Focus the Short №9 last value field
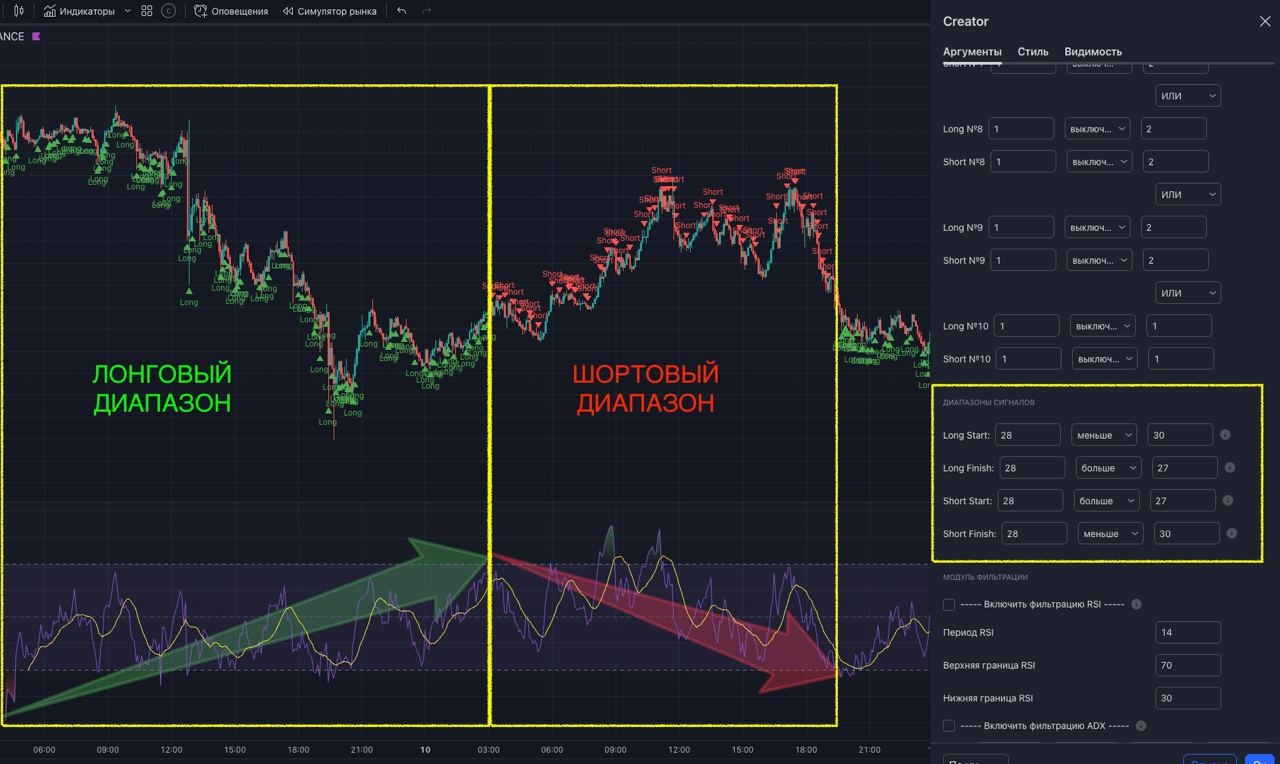 pos(1175,260)
